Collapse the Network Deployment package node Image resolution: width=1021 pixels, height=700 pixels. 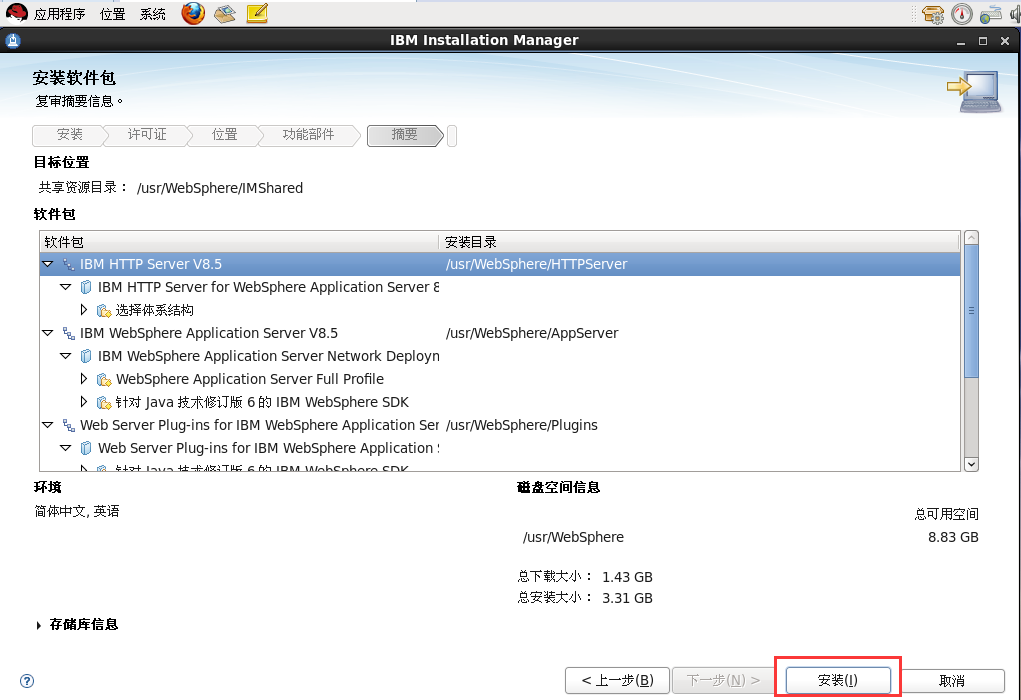65,356
